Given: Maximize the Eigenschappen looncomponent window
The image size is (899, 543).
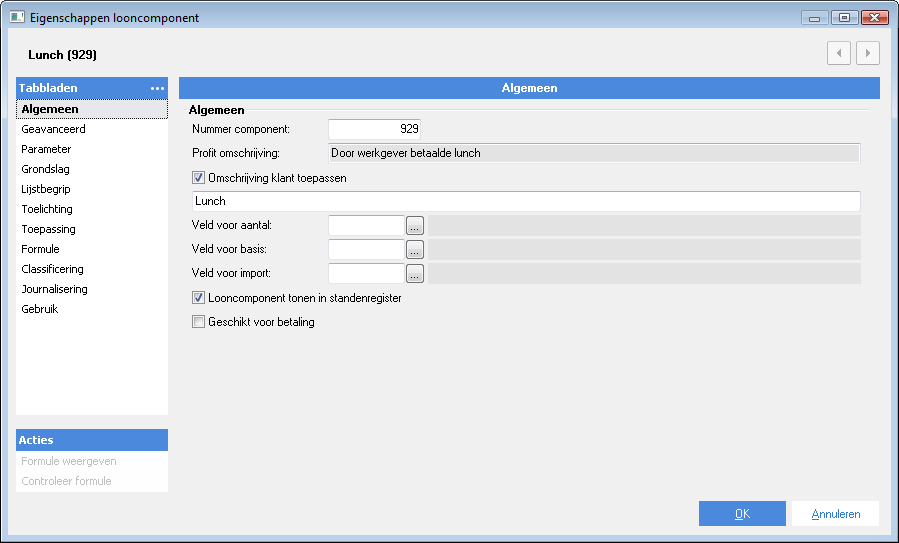Looking at the screenshot, I should click(x=844, y=18).
